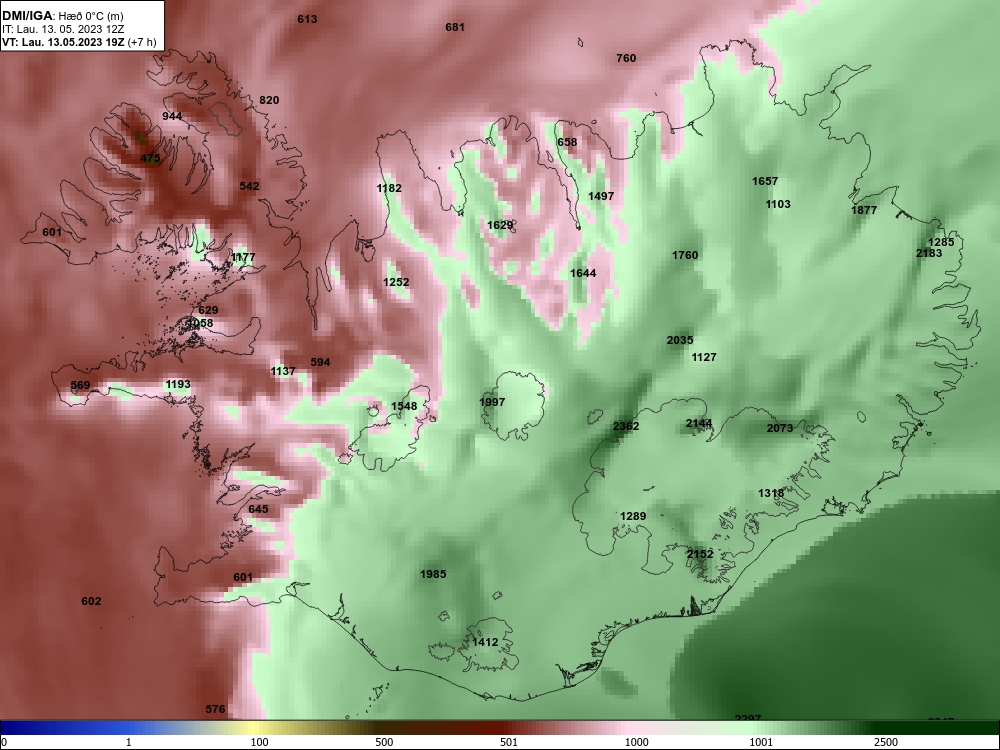Click the 1548 height value
This screenshot has height=750, width=1000.
click(404, 406)
